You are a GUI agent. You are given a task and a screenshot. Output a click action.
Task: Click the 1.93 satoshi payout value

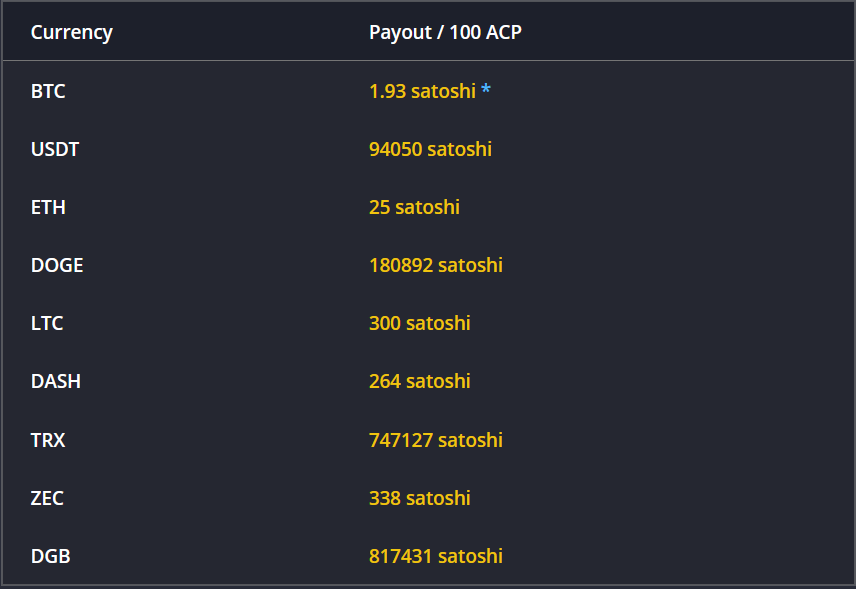coord(423,91)
